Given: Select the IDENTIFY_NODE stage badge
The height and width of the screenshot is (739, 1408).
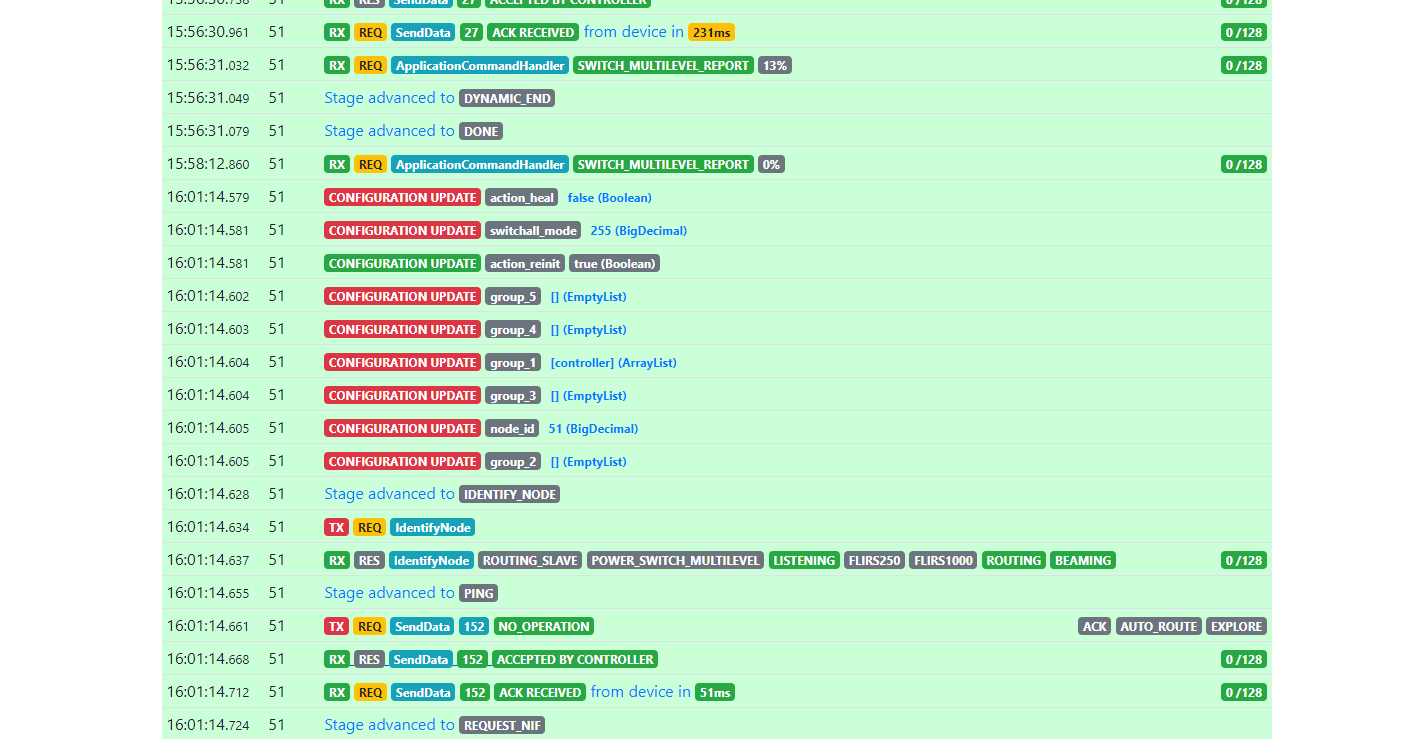Looking at the screenshot, I should 509,495.
